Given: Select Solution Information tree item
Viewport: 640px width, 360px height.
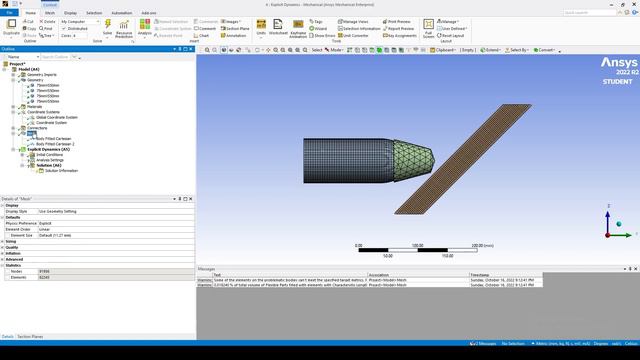Looking at the screenshot, I should click(61, 171).
